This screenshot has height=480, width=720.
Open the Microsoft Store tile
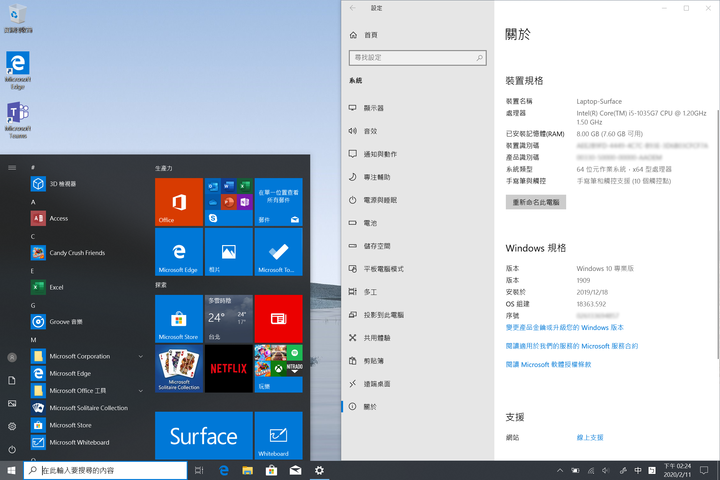pyautogui.click(x=179, y=318)
